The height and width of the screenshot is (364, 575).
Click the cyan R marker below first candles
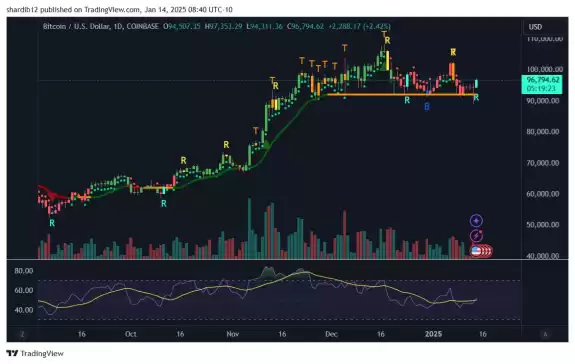coord(52,223)
